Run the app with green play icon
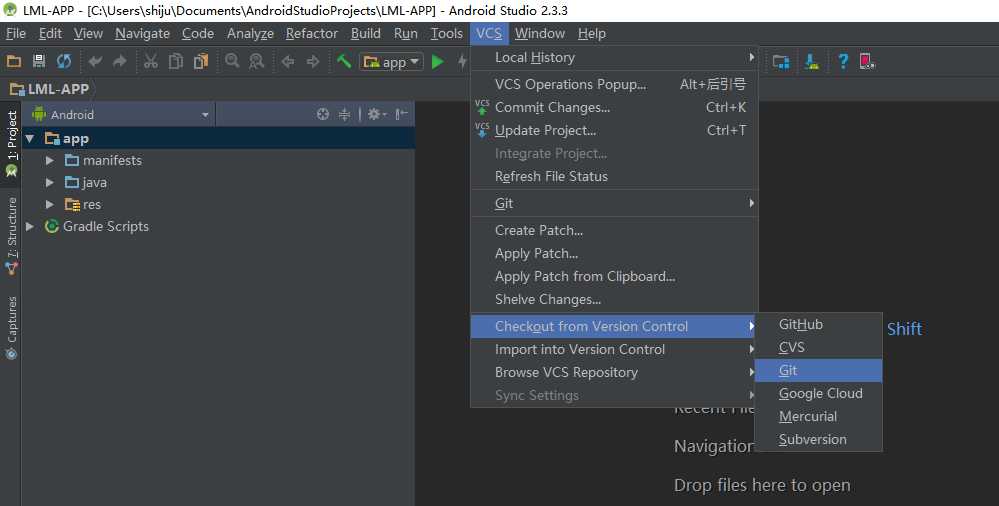Screen dimensions: 999x506 point(438,62)
